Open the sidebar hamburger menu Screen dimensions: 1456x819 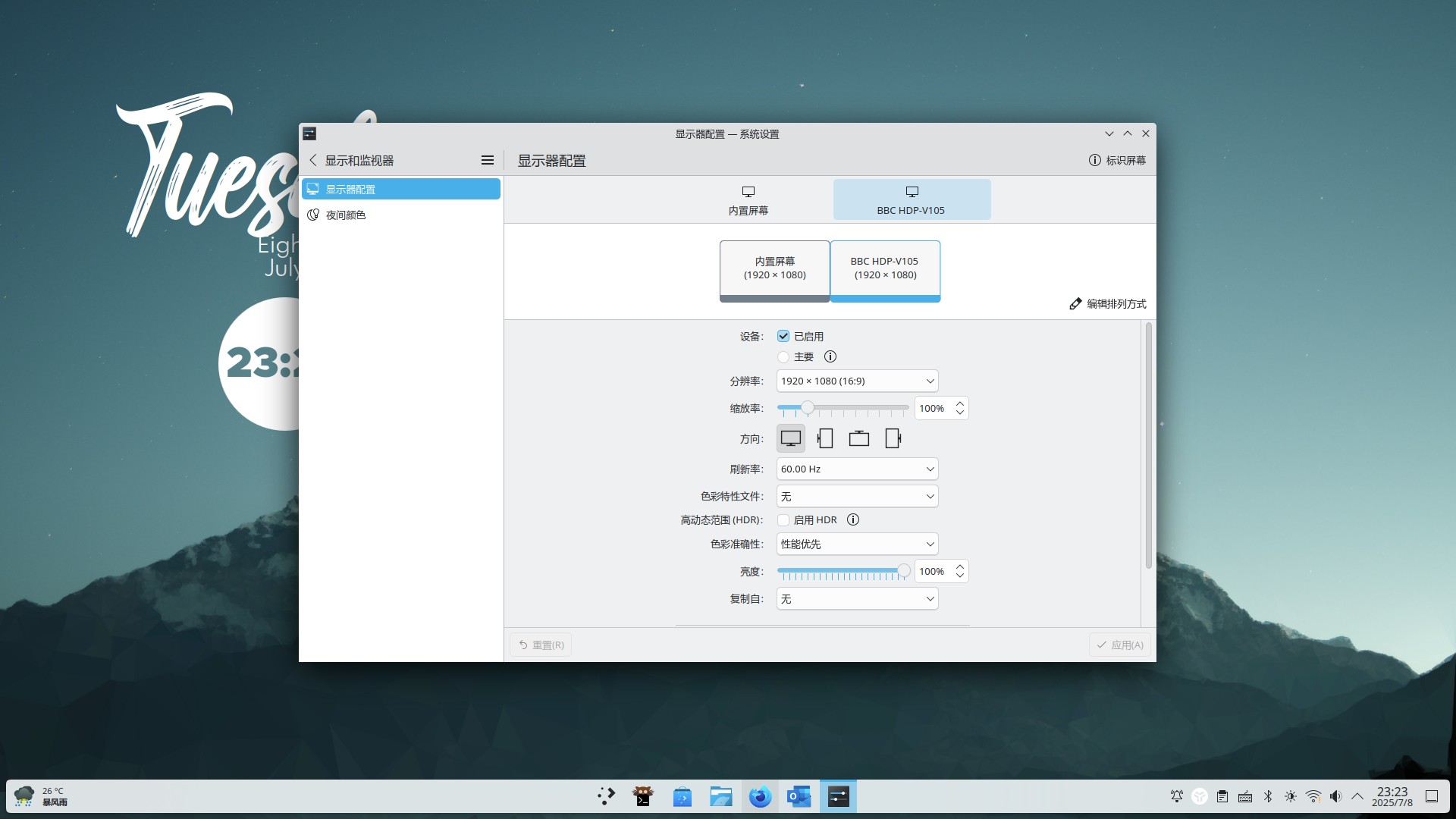tap(488, 160)
